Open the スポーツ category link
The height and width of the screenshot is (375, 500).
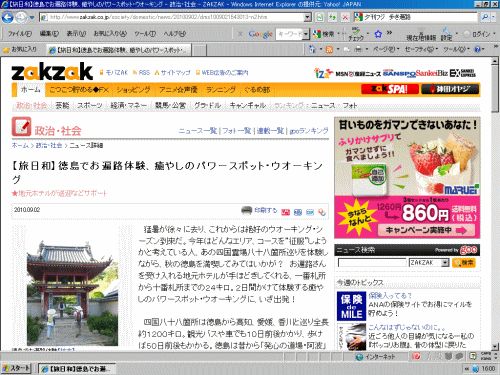coord(90,106)
